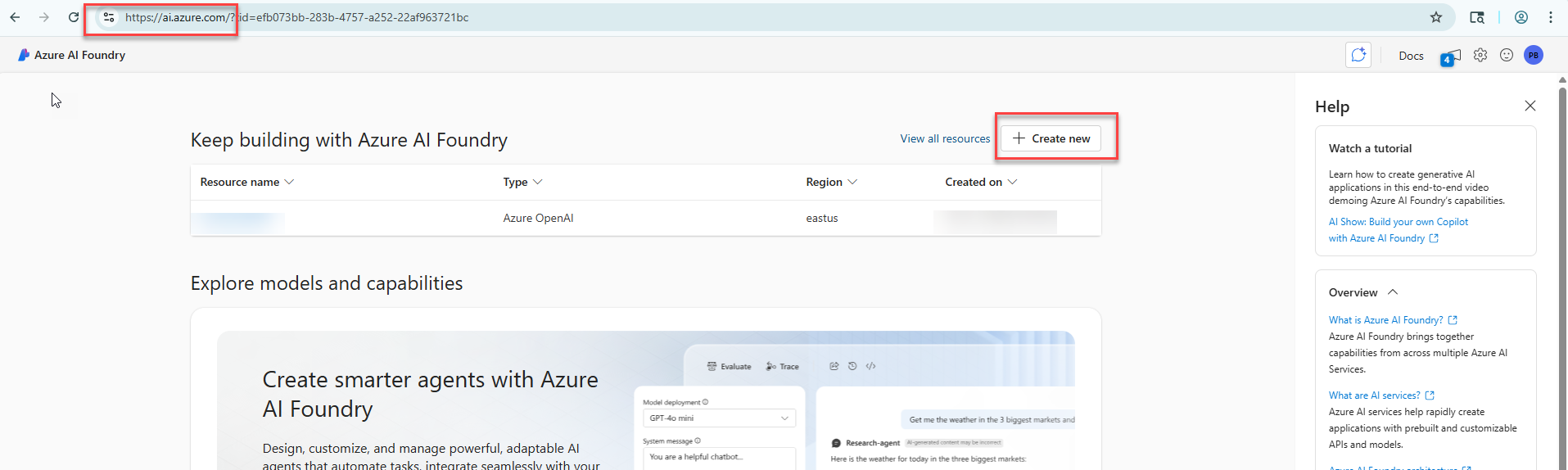Click Create smarter agents with Azure heading
The width and height of the screenshot is (1568, 470).
click(x=430, y=394)
